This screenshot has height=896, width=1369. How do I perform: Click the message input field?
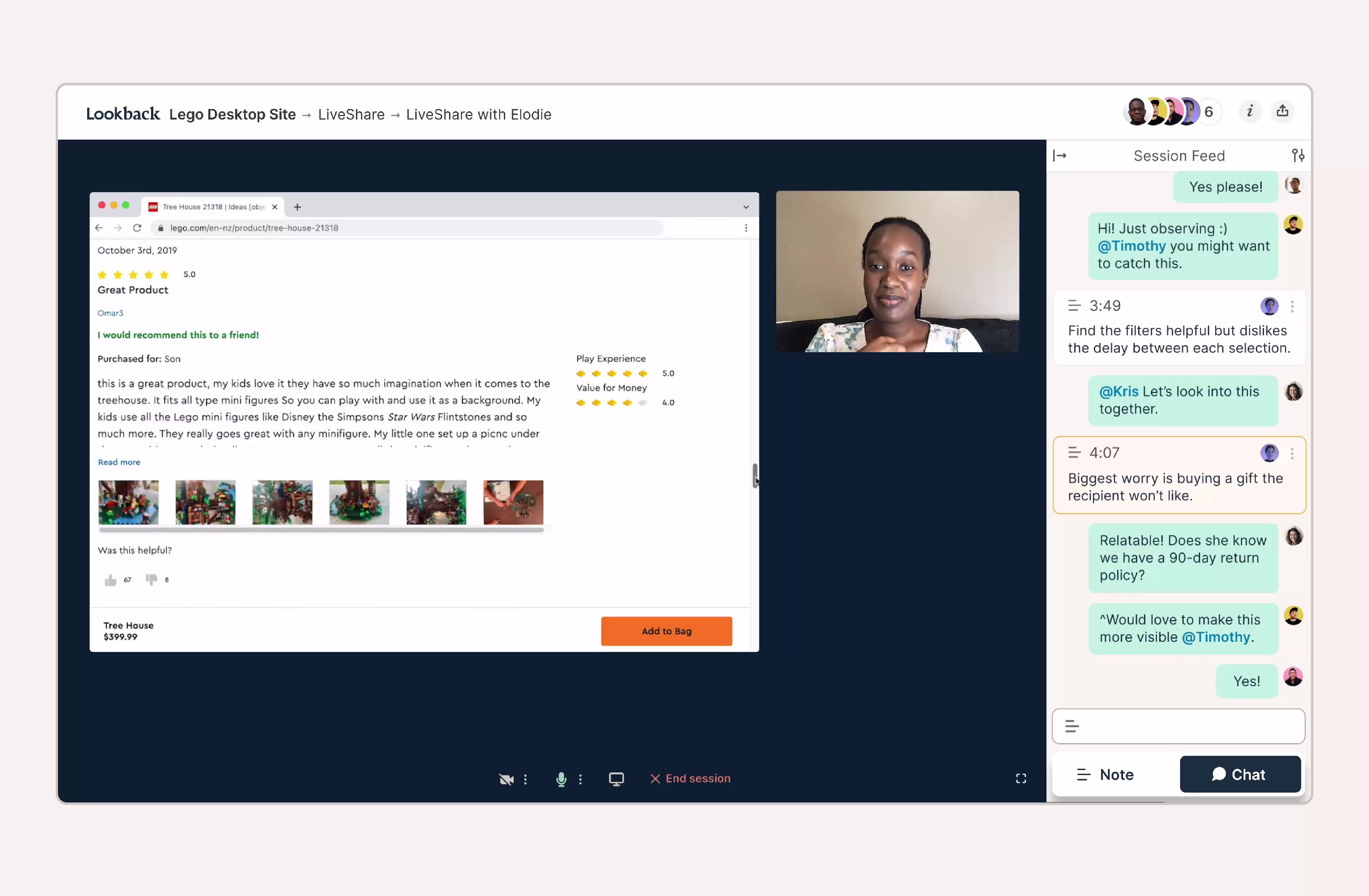[1178, 726]
